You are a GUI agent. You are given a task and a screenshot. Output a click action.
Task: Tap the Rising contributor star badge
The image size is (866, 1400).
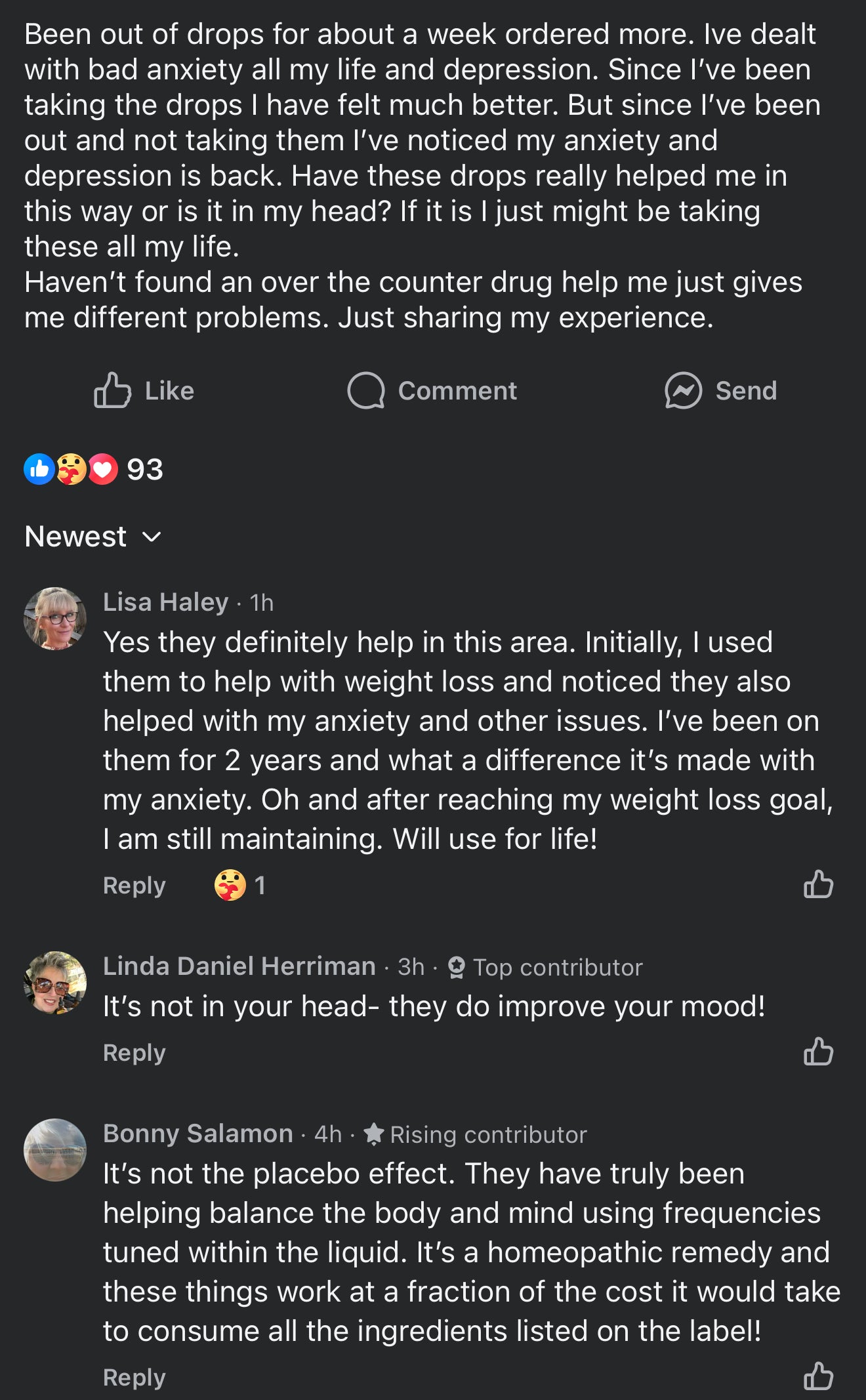[x=373, y=1134]
